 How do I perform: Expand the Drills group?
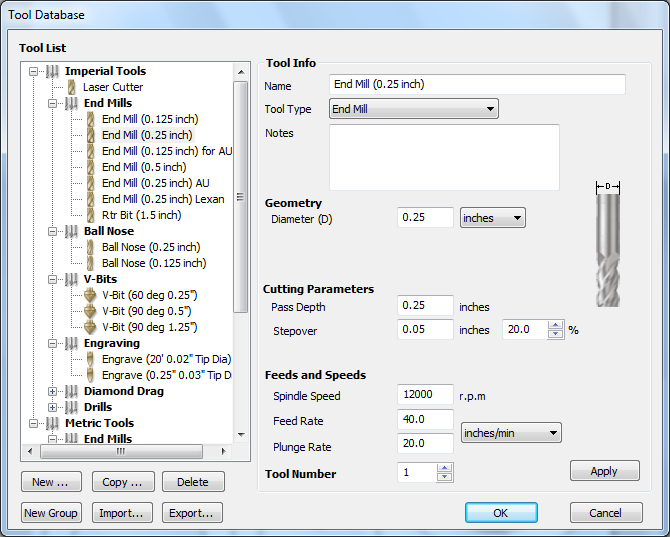[x=52, y=408]
